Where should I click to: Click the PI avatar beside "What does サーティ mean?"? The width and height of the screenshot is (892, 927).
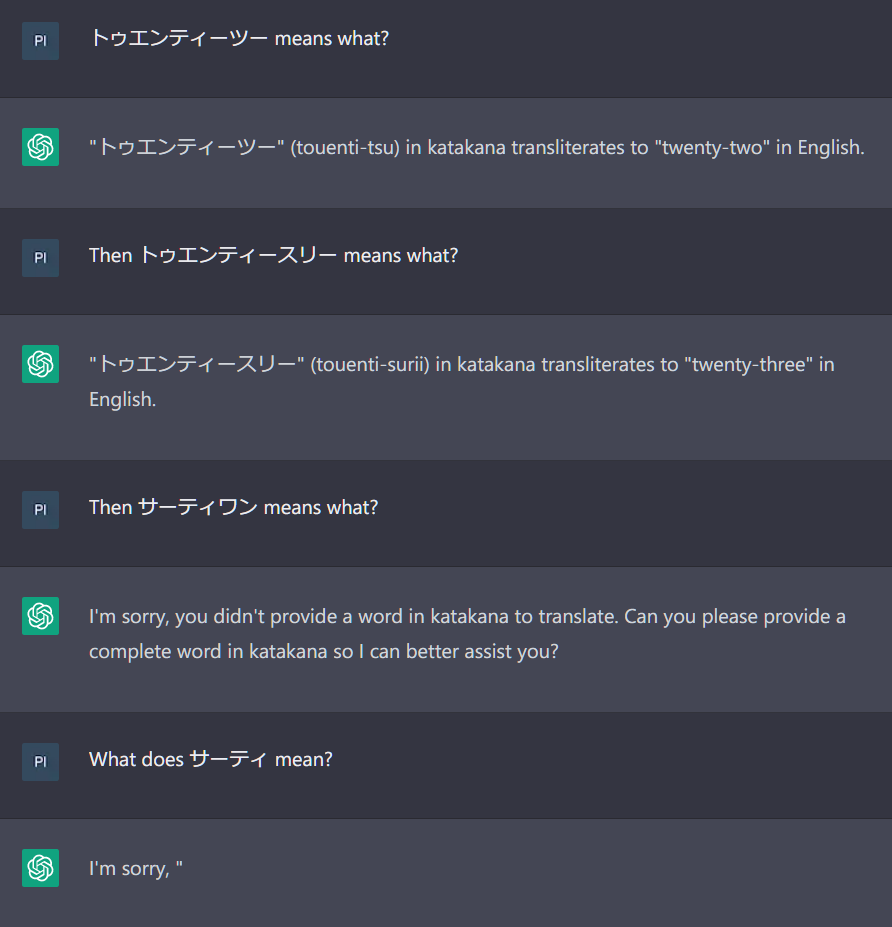pos(40,761)
